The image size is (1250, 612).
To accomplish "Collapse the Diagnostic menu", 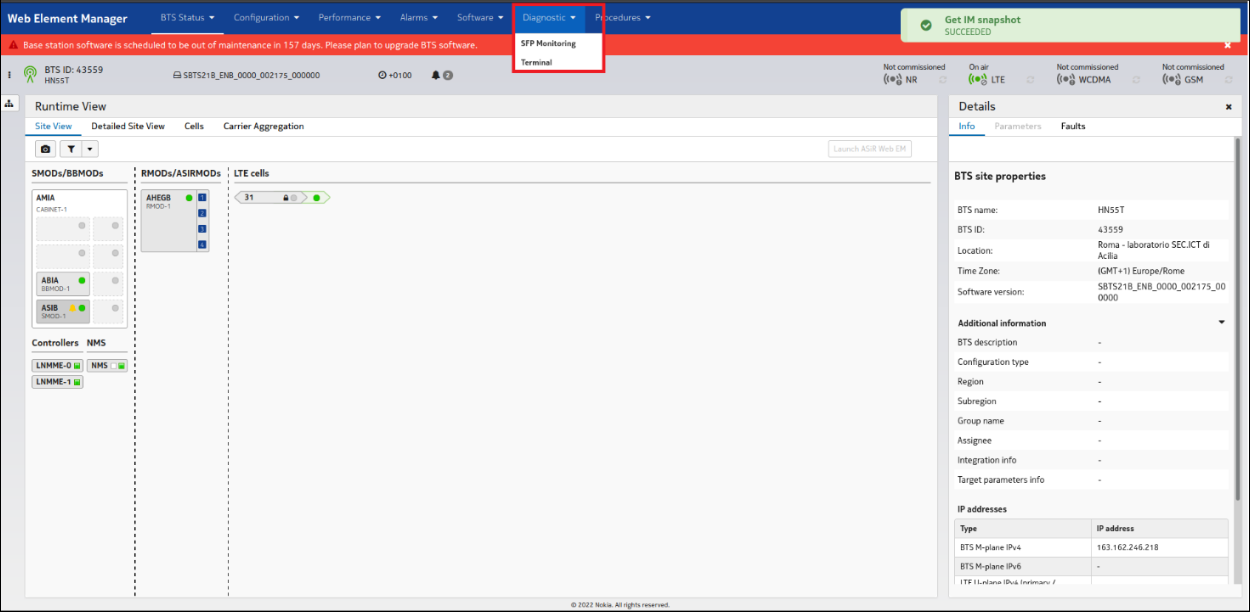I will [549, 17].
